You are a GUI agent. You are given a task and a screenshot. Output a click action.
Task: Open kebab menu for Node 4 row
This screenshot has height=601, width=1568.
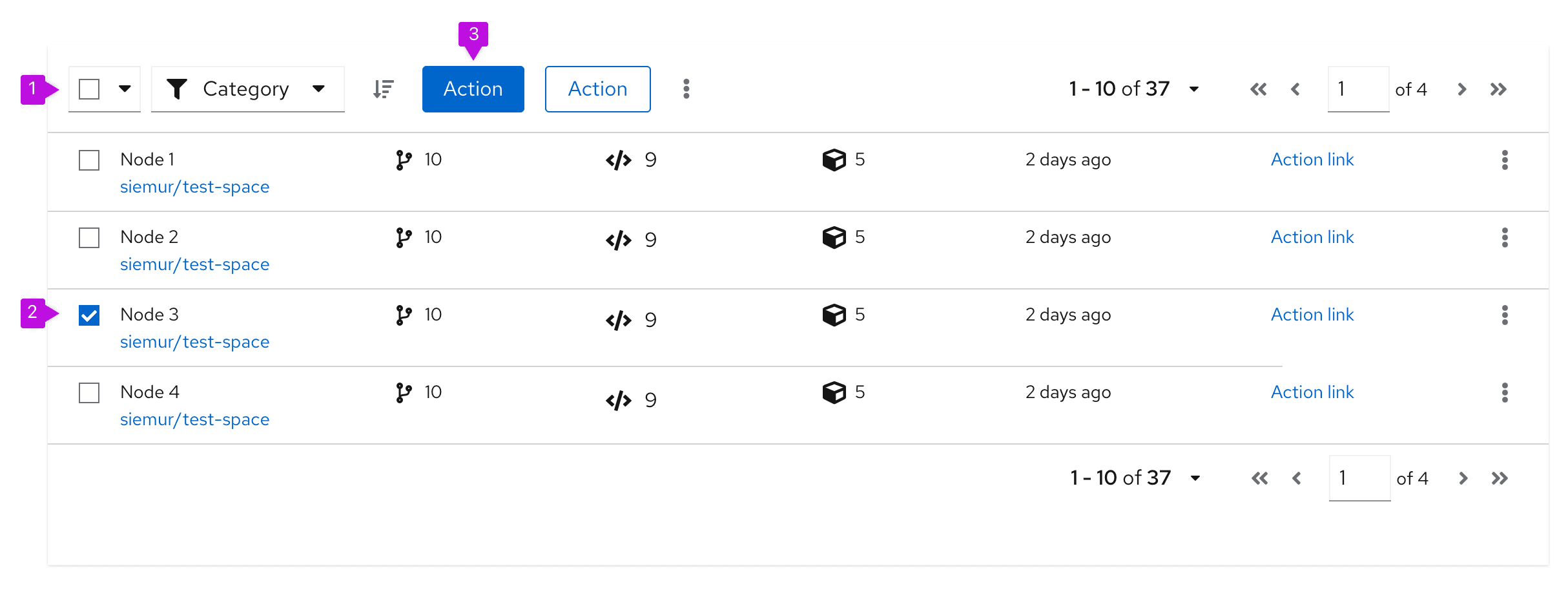[x=1505, y=392]
